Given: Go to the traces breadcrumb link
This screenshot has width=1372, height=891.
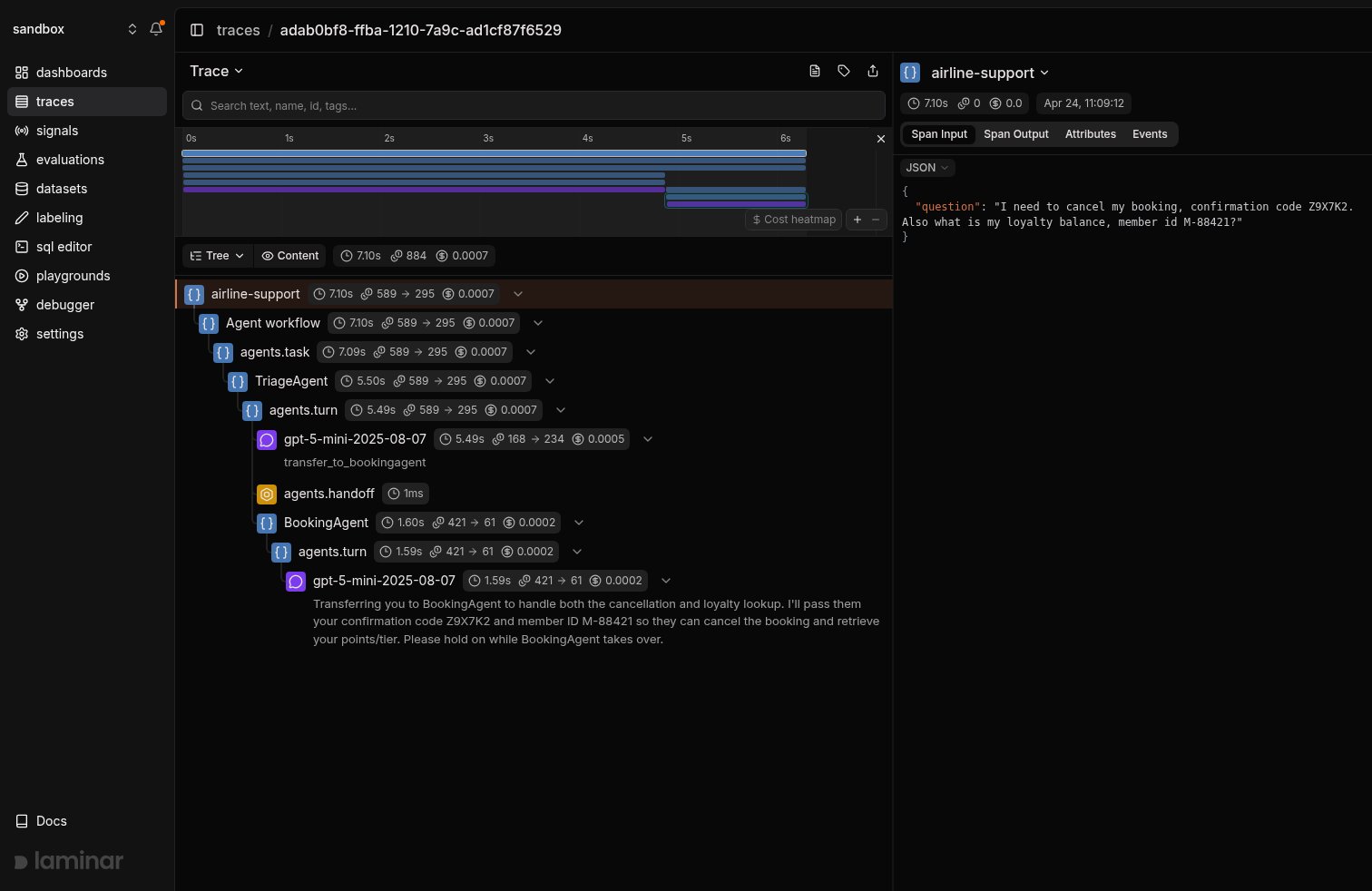Looking at the screenshot, I should pos(239,30).
